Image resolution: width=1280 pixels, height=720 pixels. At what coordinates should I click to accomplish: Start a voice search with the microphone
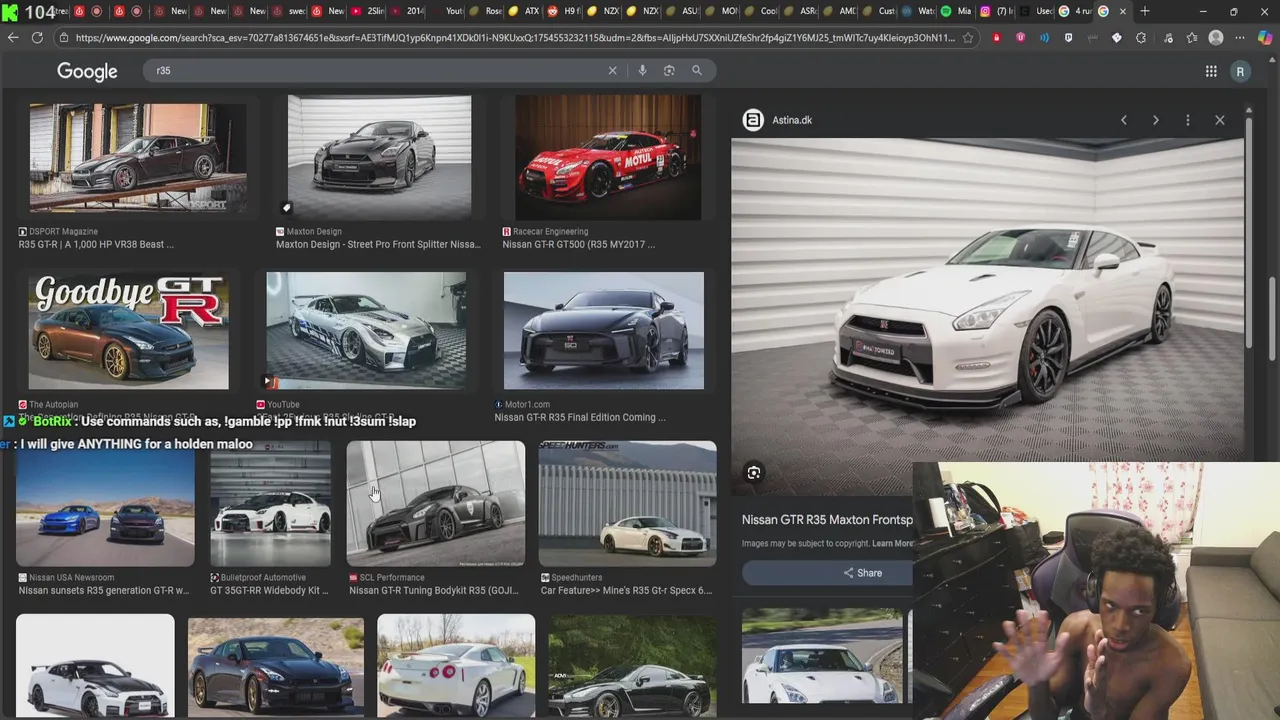(x=642, y=71)
